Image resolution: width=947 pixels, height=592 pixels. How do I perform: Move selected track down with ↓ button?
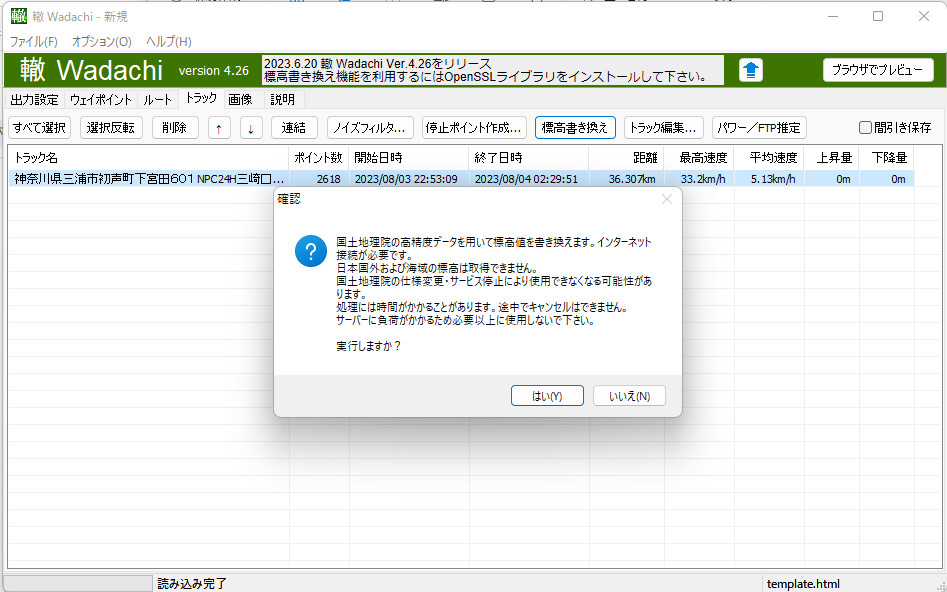251,127
